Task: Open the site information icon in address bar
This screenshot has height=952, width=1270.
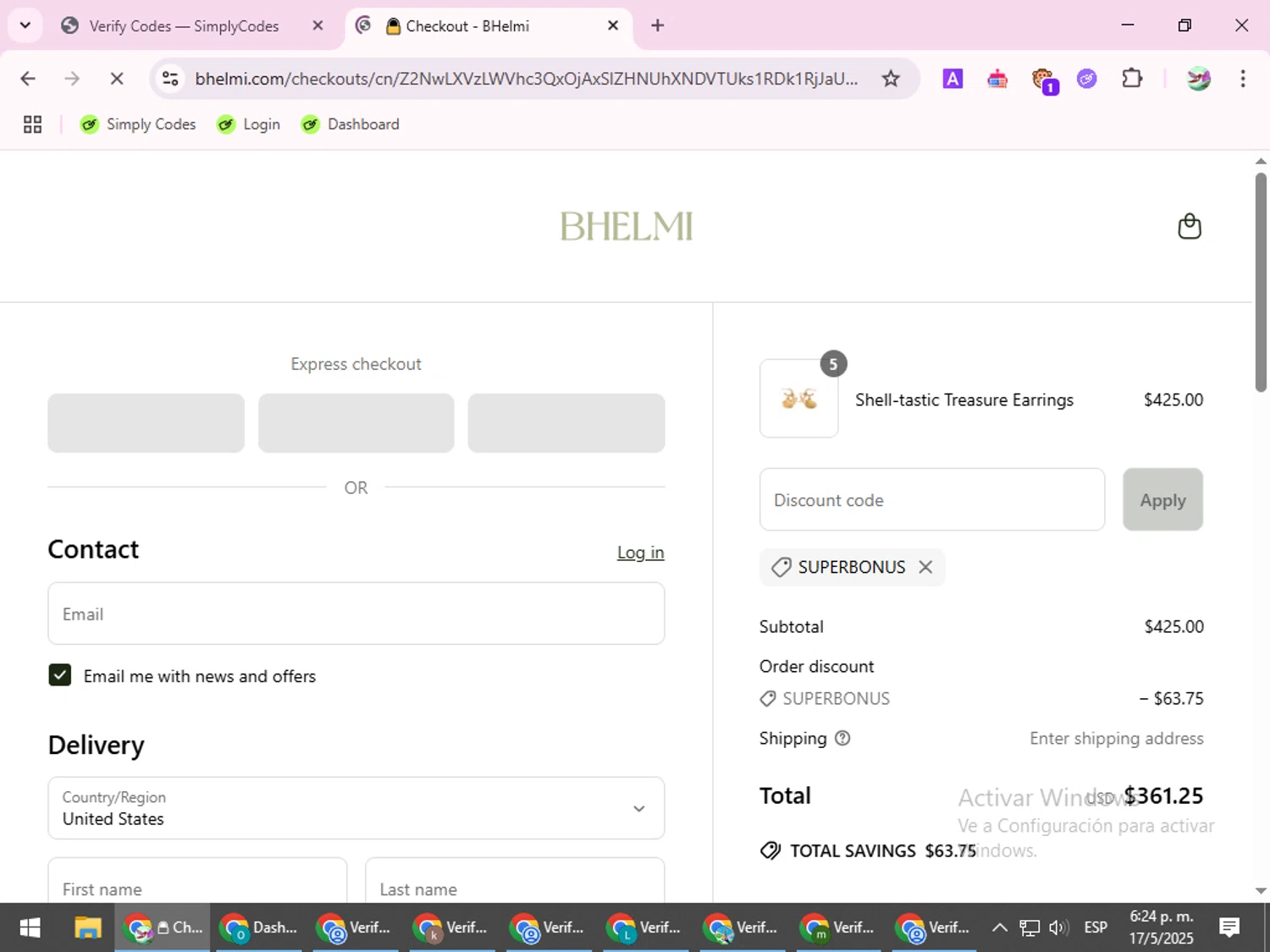Action: (x=170, y=79)
